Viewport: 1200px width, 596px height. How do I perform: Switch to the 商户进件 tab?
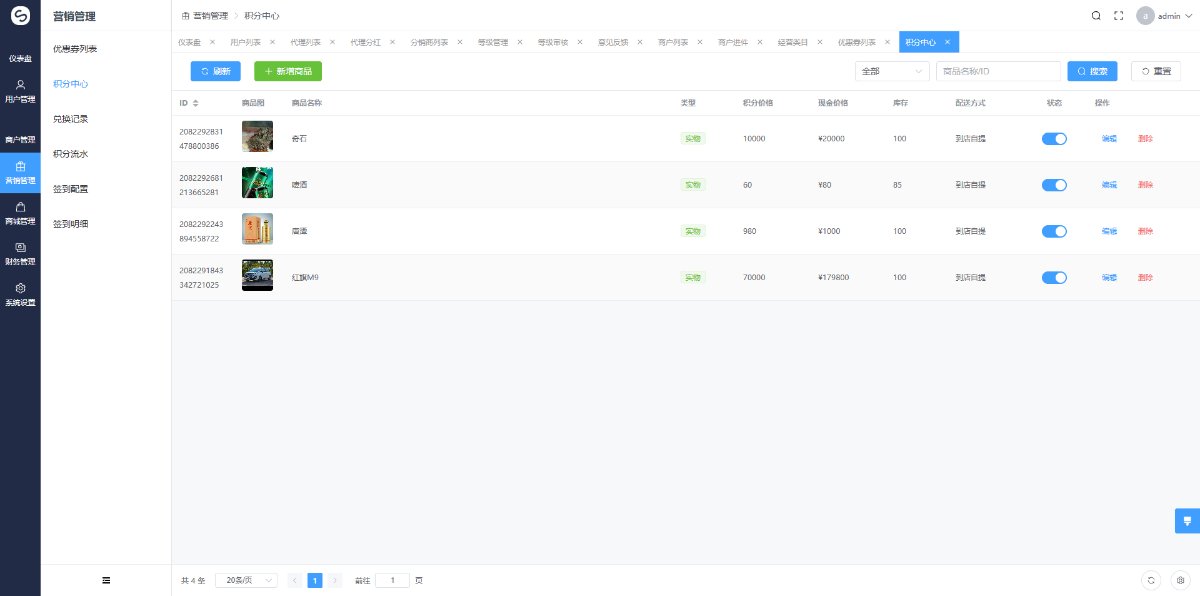(733, 42)
